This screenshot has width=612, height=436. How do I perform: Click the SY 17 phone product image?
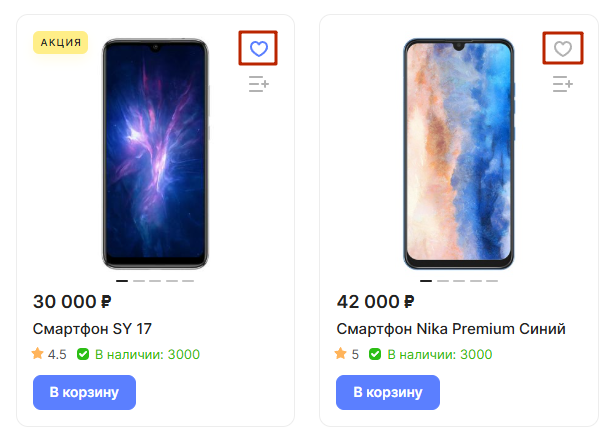[x=155, y=154]
